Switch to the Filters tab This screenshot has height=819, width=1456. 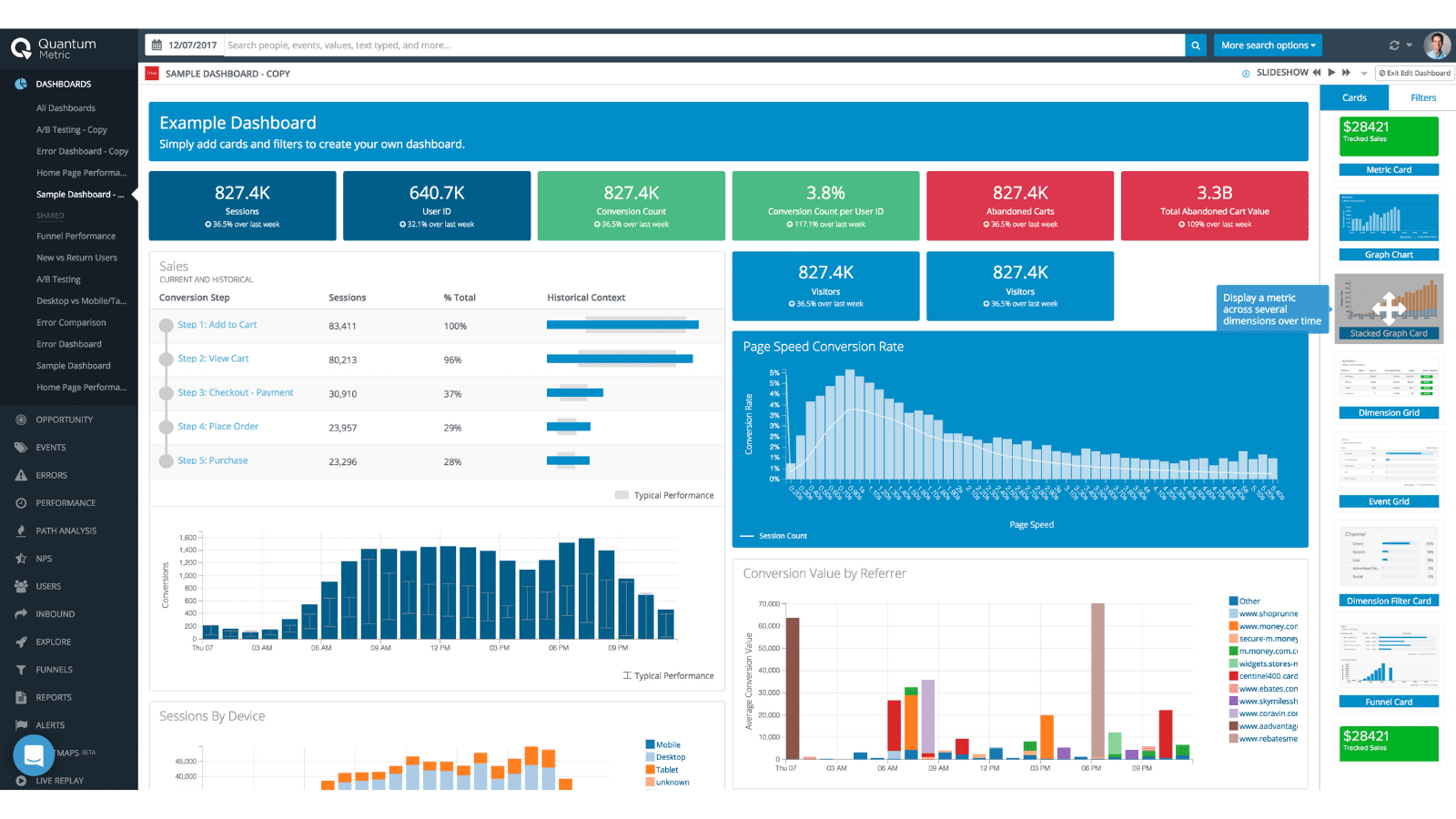[1423, 97]
